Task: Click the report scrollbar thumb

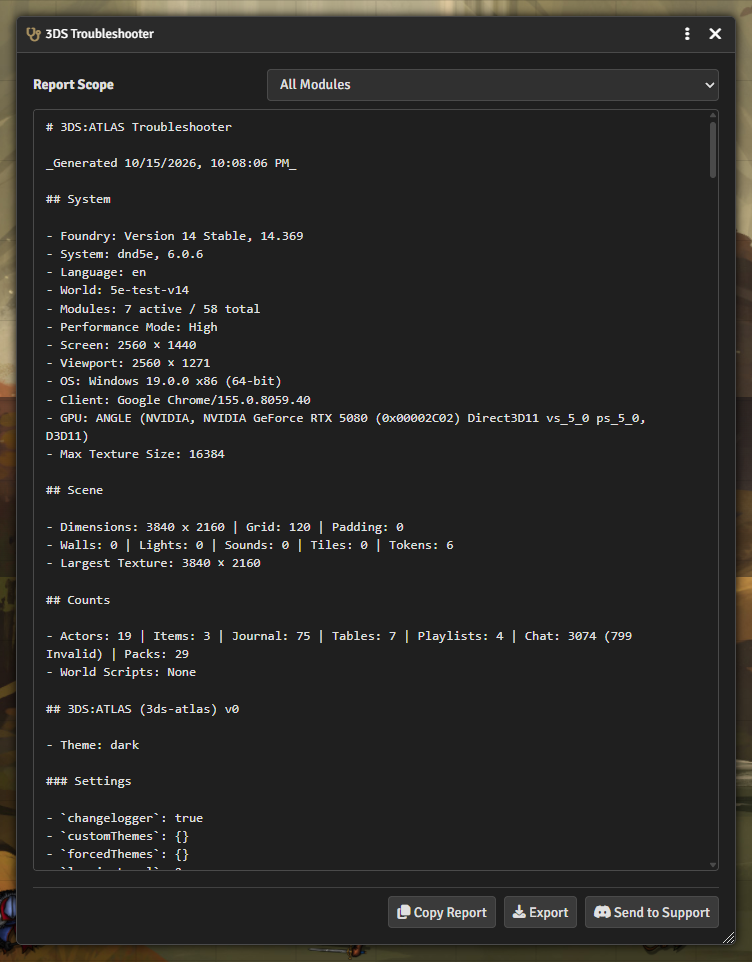Action: click(713, 150)
